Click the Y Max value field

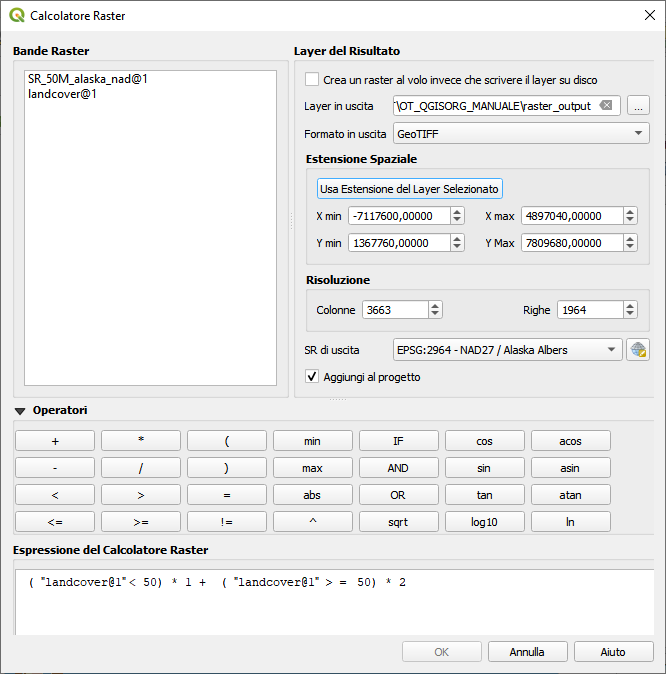pyautogui.click(x=572, y=243)
